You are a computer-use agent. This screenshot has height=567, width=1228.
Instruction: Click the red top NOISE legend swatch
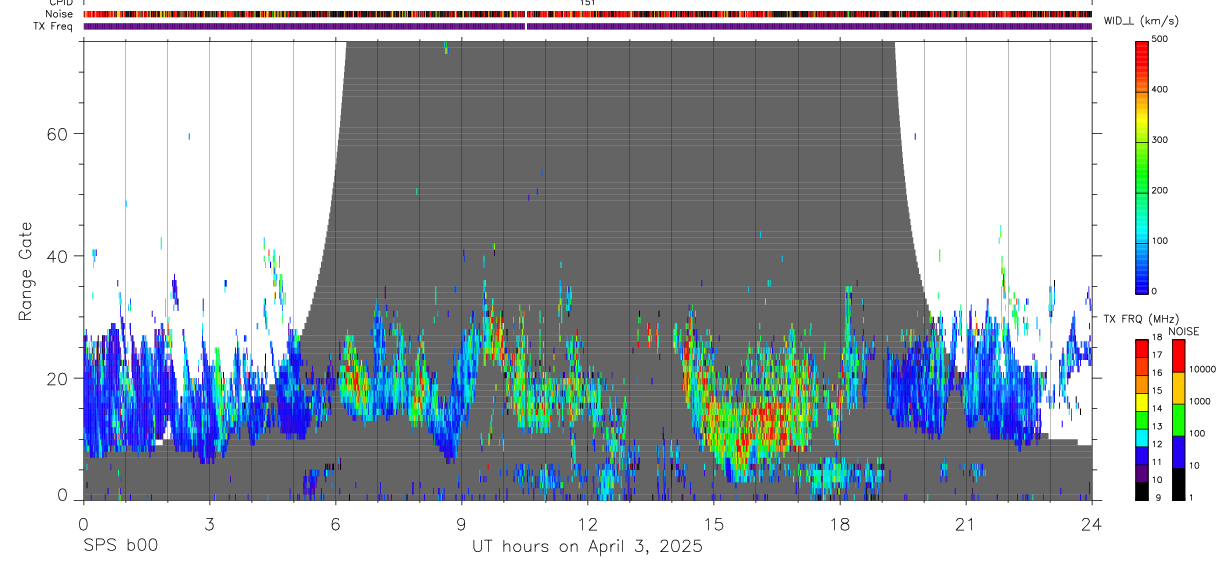pyautogui.click(x=1179, y=355)
